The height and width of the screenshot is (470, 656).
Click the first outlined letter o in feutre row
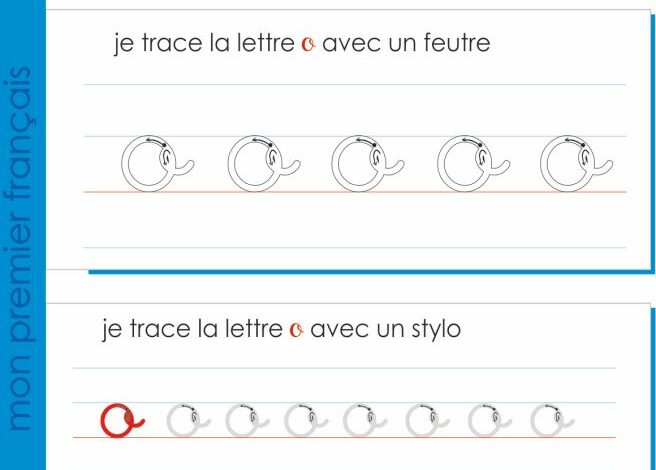(x=158, y=164)
